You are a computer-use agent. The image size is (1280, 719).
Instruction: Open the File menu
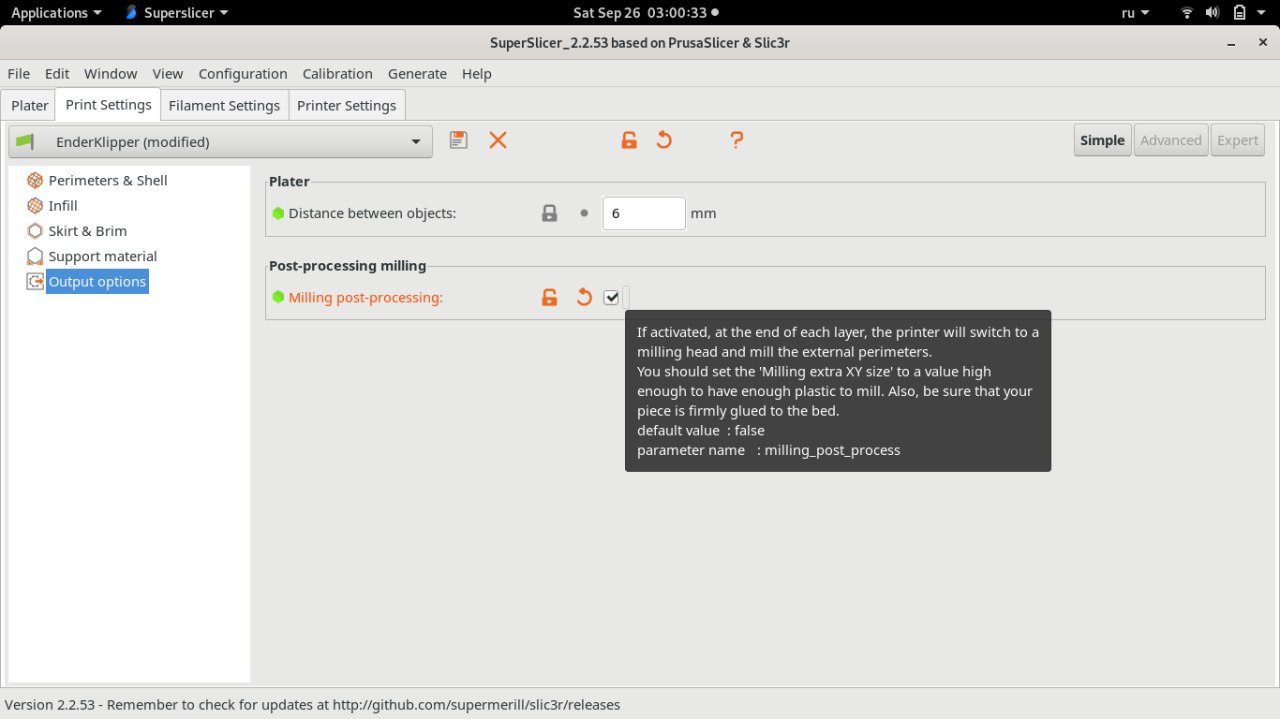click(x=19, y=73)
